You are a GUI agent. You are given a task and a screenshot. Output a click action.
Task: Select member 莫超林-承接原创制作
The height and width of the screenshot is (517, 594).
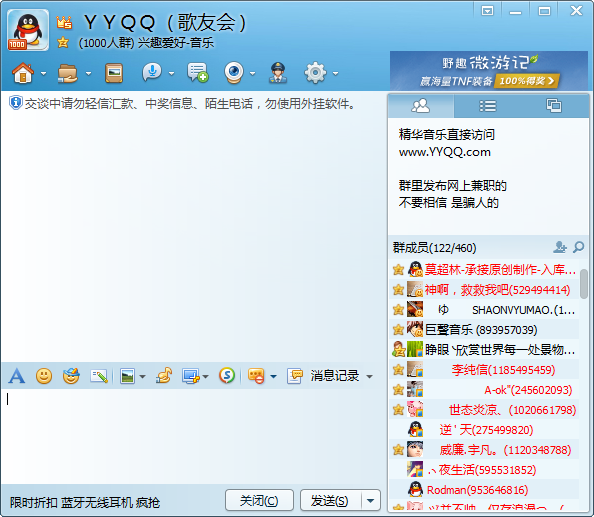point(484,270)
